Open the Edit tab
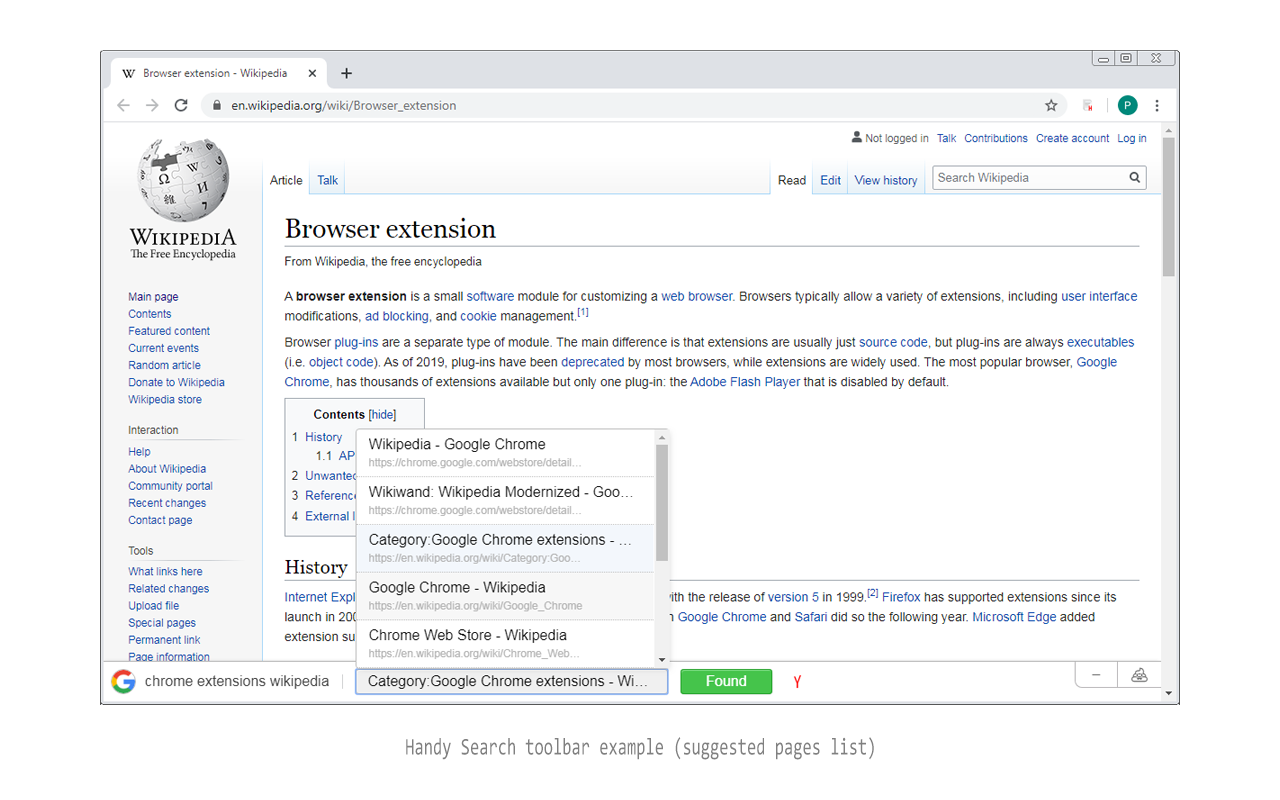Viewport: 1280px width, 800px height. pos(830,180)
